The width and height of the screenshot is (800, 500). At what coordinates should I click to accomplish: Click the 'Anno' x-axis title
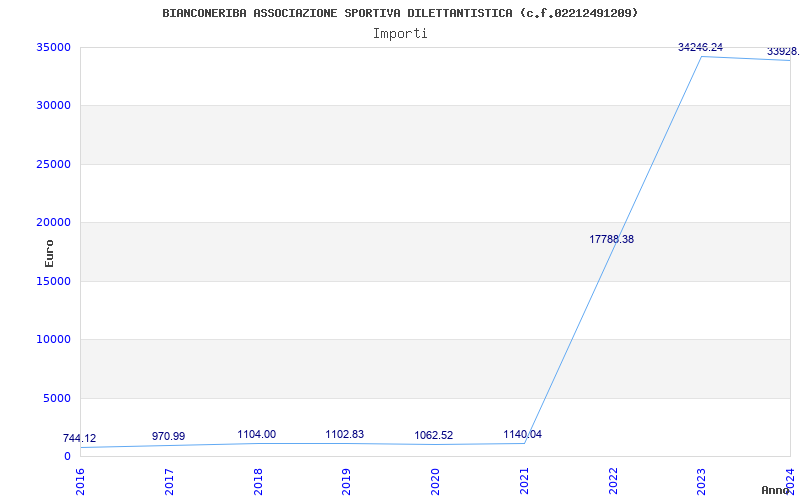click(774, 490)
